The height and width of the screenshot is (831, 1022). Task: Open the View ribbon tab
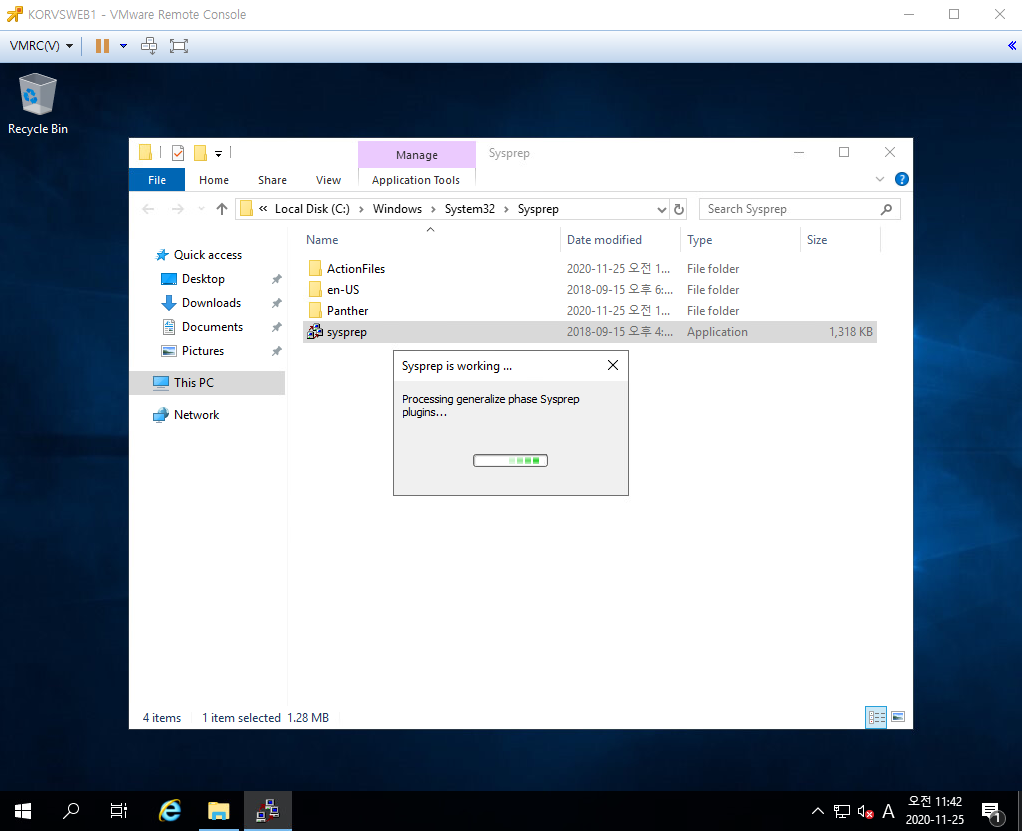click(328, 180)
